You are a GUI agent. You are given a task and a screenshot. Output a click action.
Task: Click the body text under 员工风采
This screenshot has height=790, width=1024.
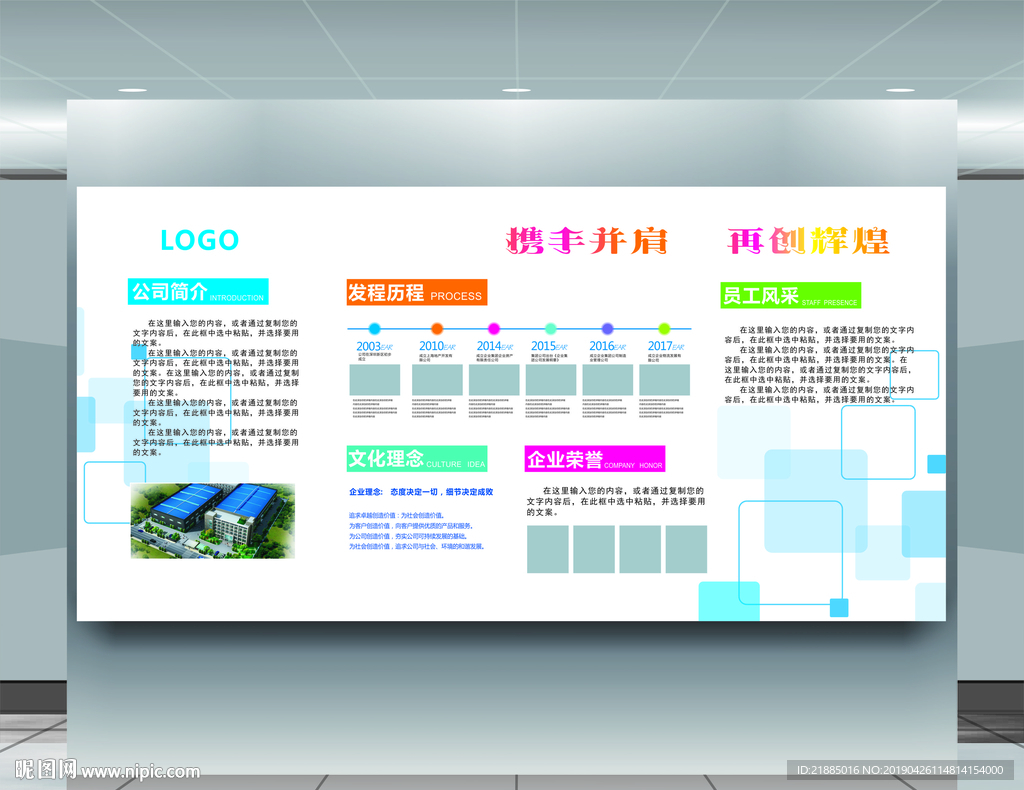(x=820, y=364)
